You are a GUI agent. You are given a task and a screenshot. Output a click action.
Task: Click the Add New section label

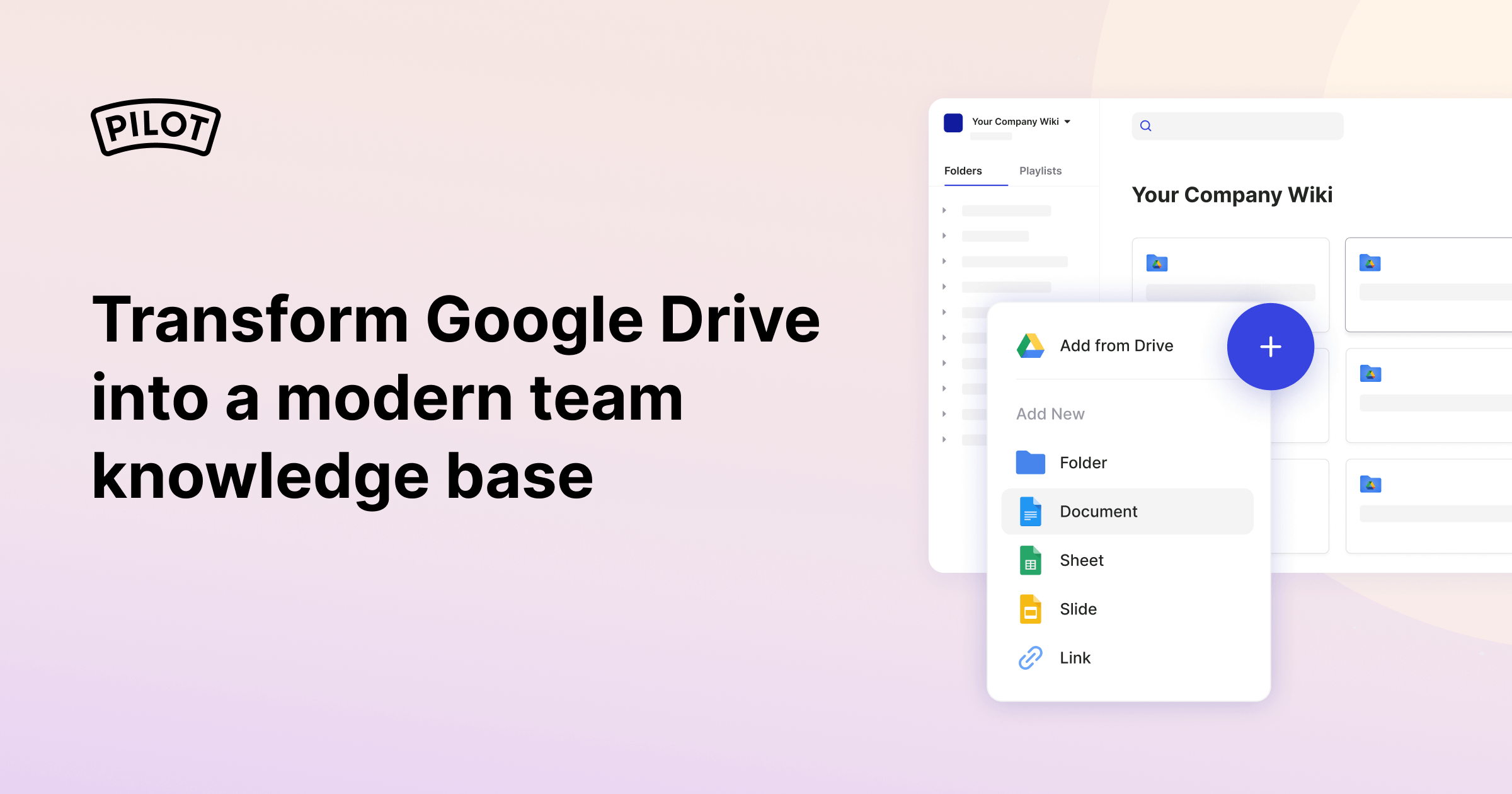1050,414
